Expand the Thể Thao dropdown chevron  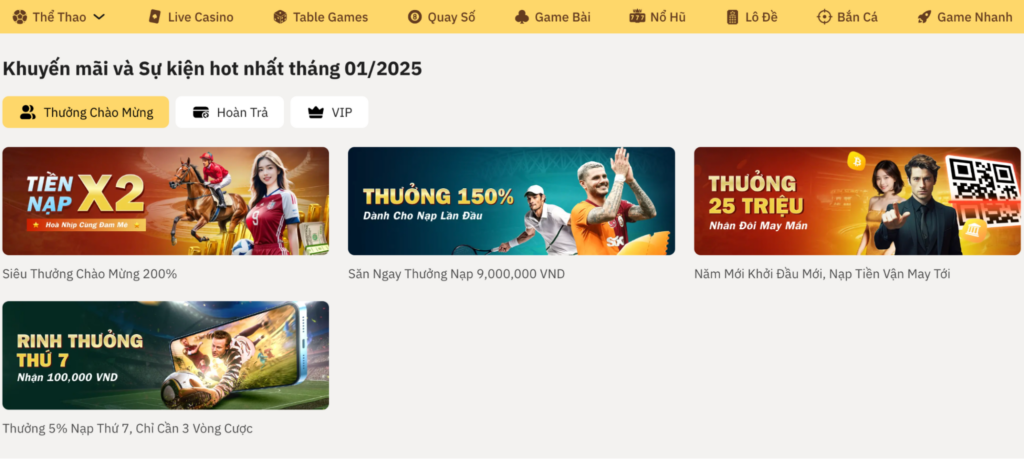[x=99, y=17]
